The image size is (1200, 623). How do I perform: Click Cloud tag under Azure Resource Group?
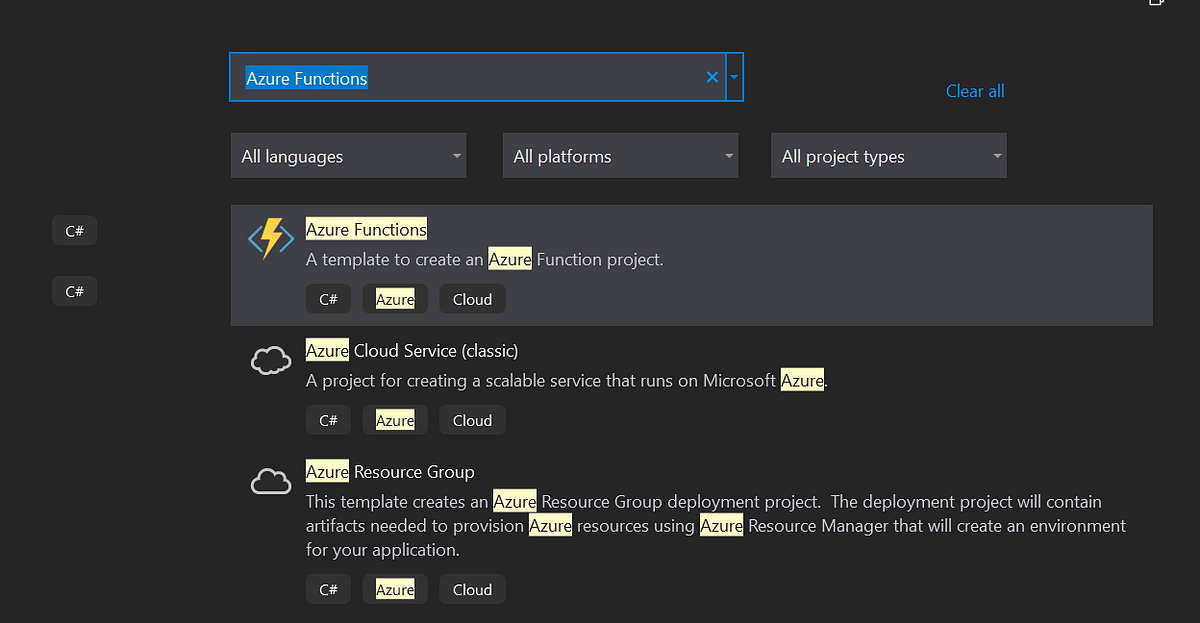(x=472, y=590)
